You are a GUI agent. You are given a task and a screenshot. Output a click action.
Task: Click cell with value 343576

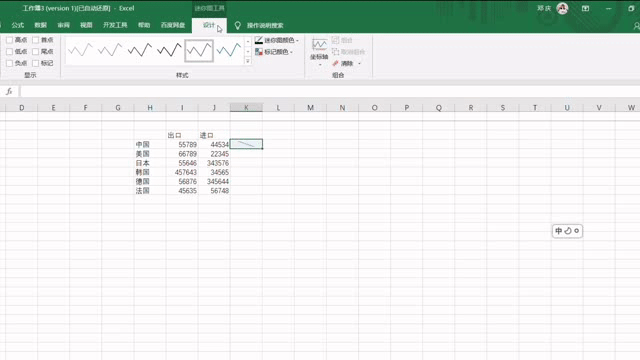tap(214, 163)
